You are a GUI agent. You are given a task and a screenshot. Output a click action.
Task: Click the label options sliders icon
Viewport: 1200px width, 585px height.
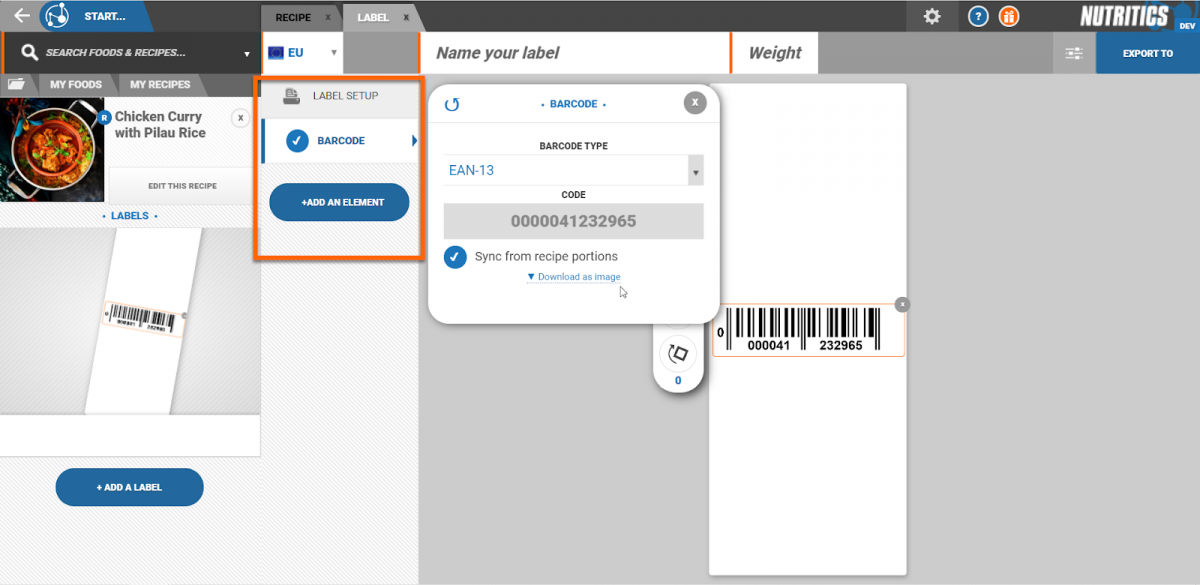[1074, 53]
